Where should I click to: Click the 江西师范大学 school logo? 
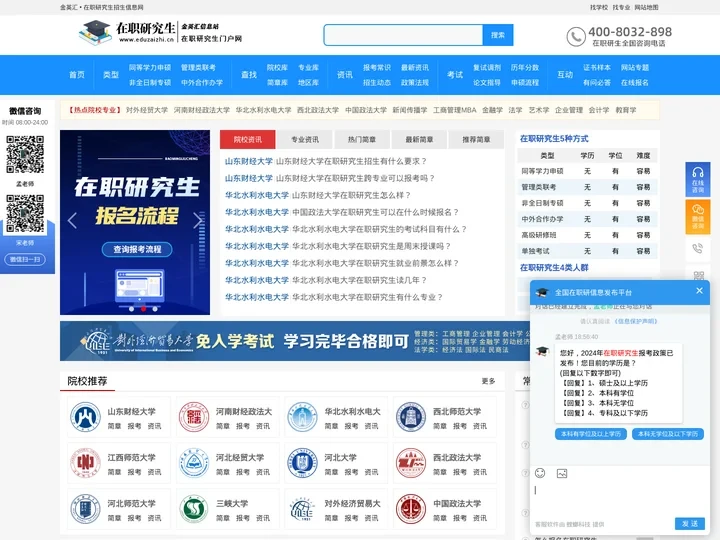[85, 463]
